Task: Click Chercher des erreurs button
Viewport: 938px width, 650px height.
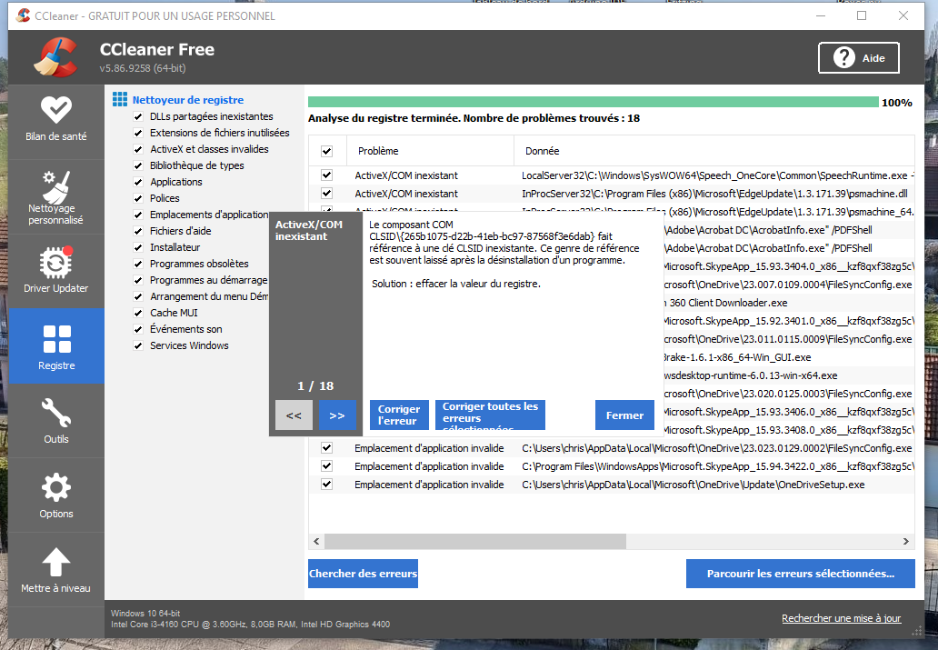Action: pos(363,573)
